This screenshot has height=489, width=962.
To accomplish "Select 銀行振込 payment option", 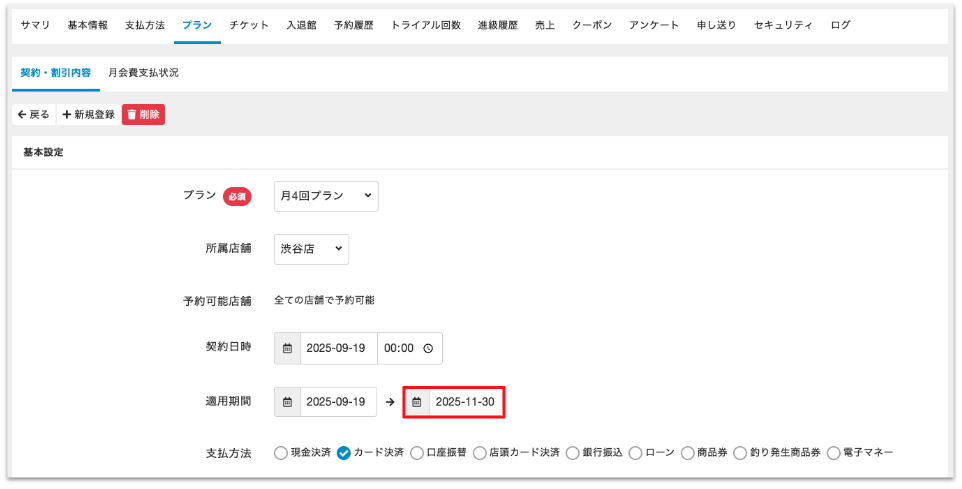I will (x=573, y=453).
